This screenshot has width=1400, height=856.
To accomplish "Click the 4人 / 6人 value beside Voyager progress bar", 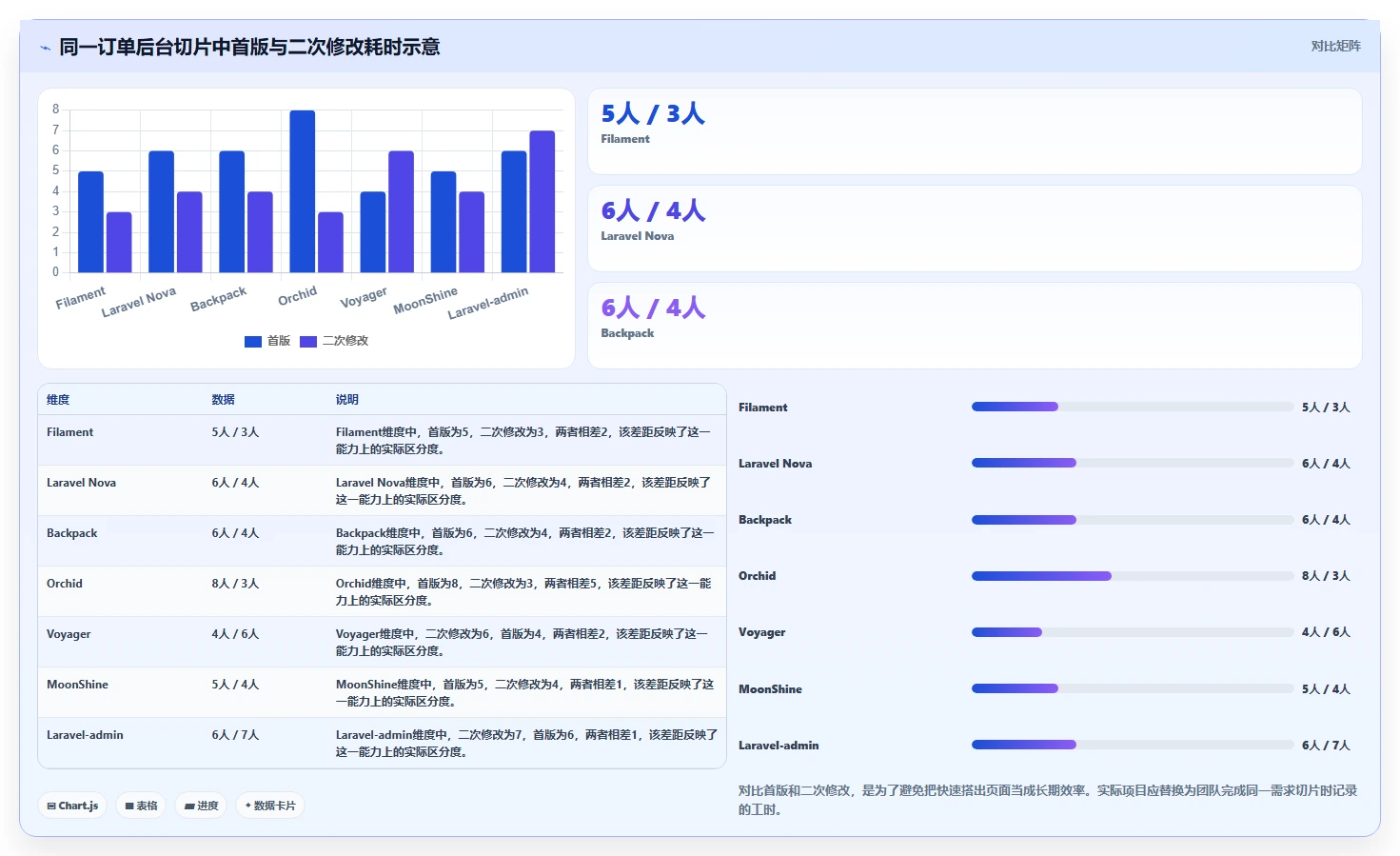I will click(1326, 632).
